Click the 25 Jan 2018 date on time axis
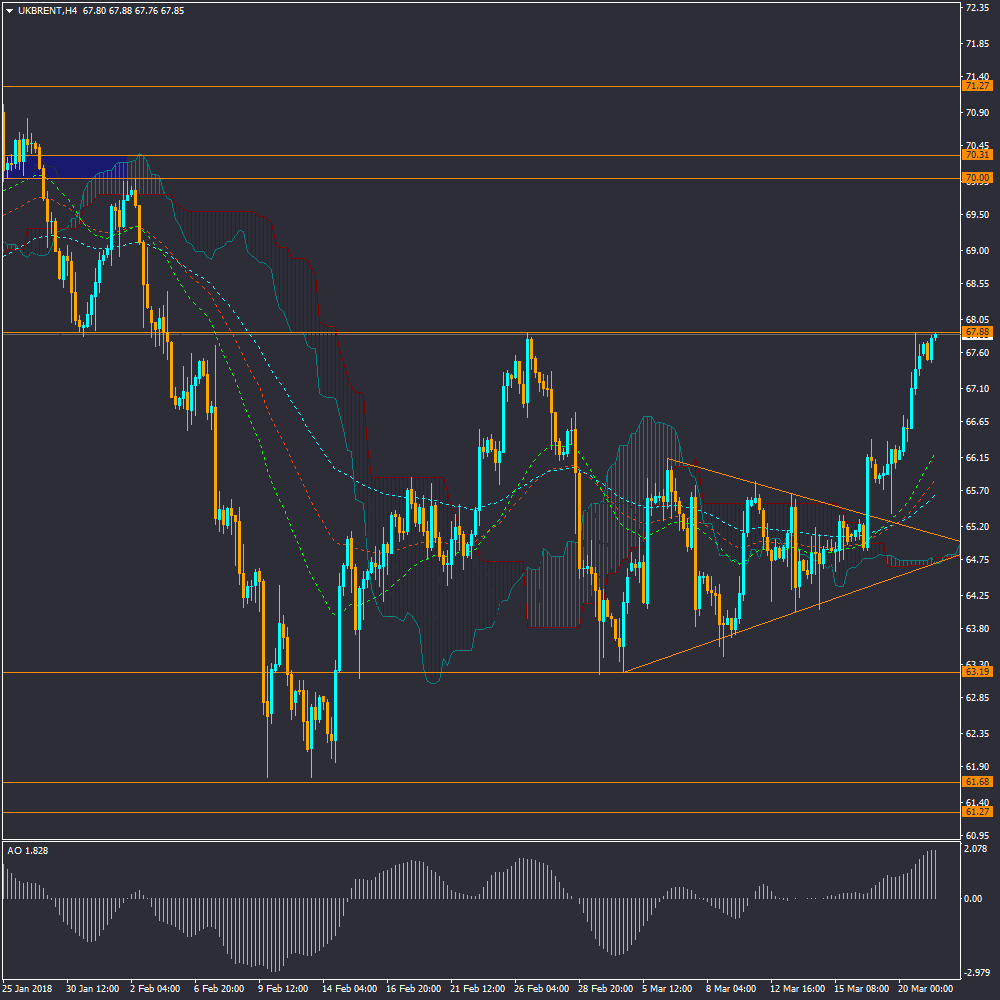 (x=29, y=989)
